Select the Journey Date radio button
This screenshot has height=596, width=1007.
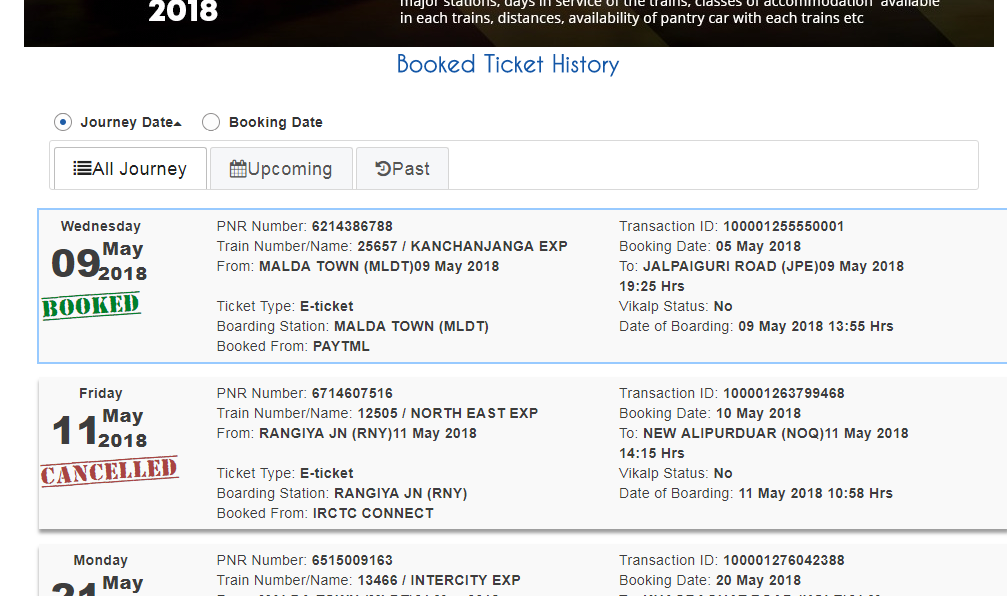coord(63,122)
